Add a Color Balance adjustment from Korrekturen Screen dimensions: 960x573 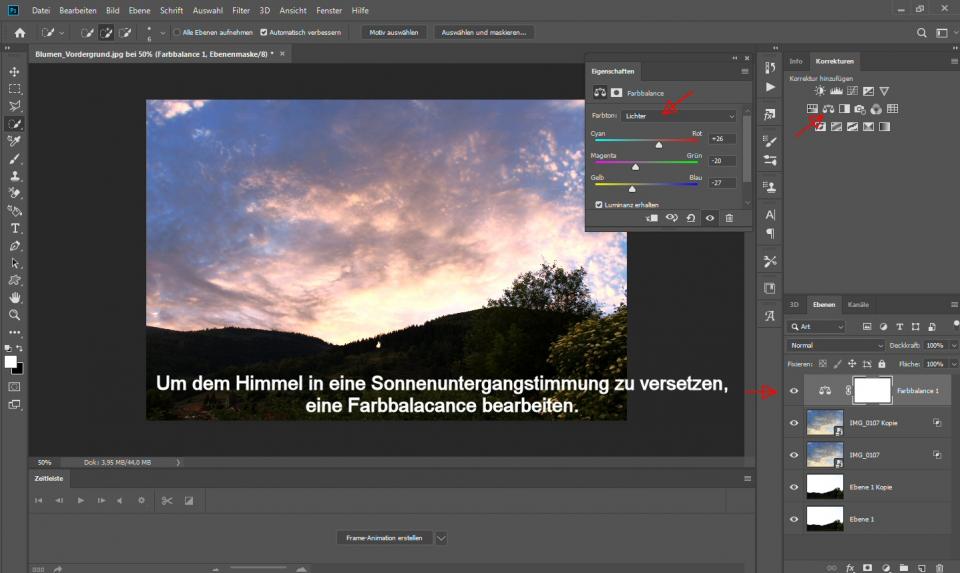coord(828,109)
